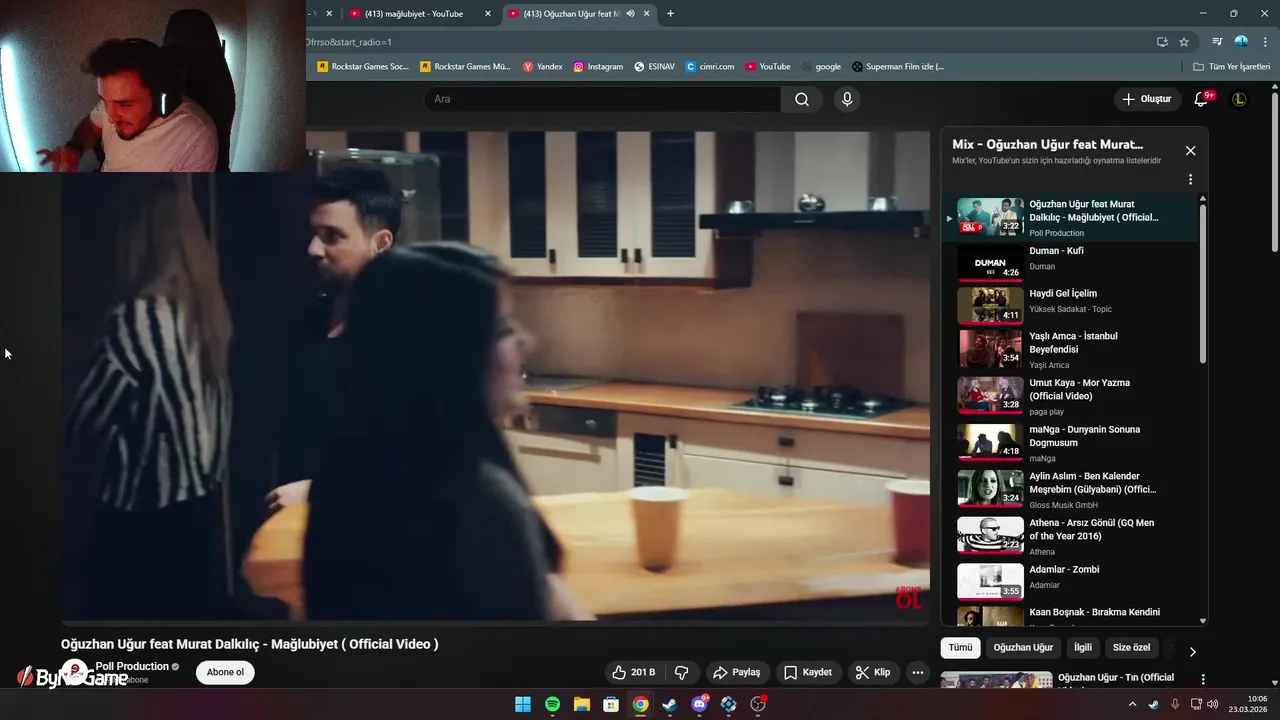The height and width of the screenshot is (720, 1280).
Task: Open Mix playlist options three-dot menu
Action: (x=1190, y=180)
